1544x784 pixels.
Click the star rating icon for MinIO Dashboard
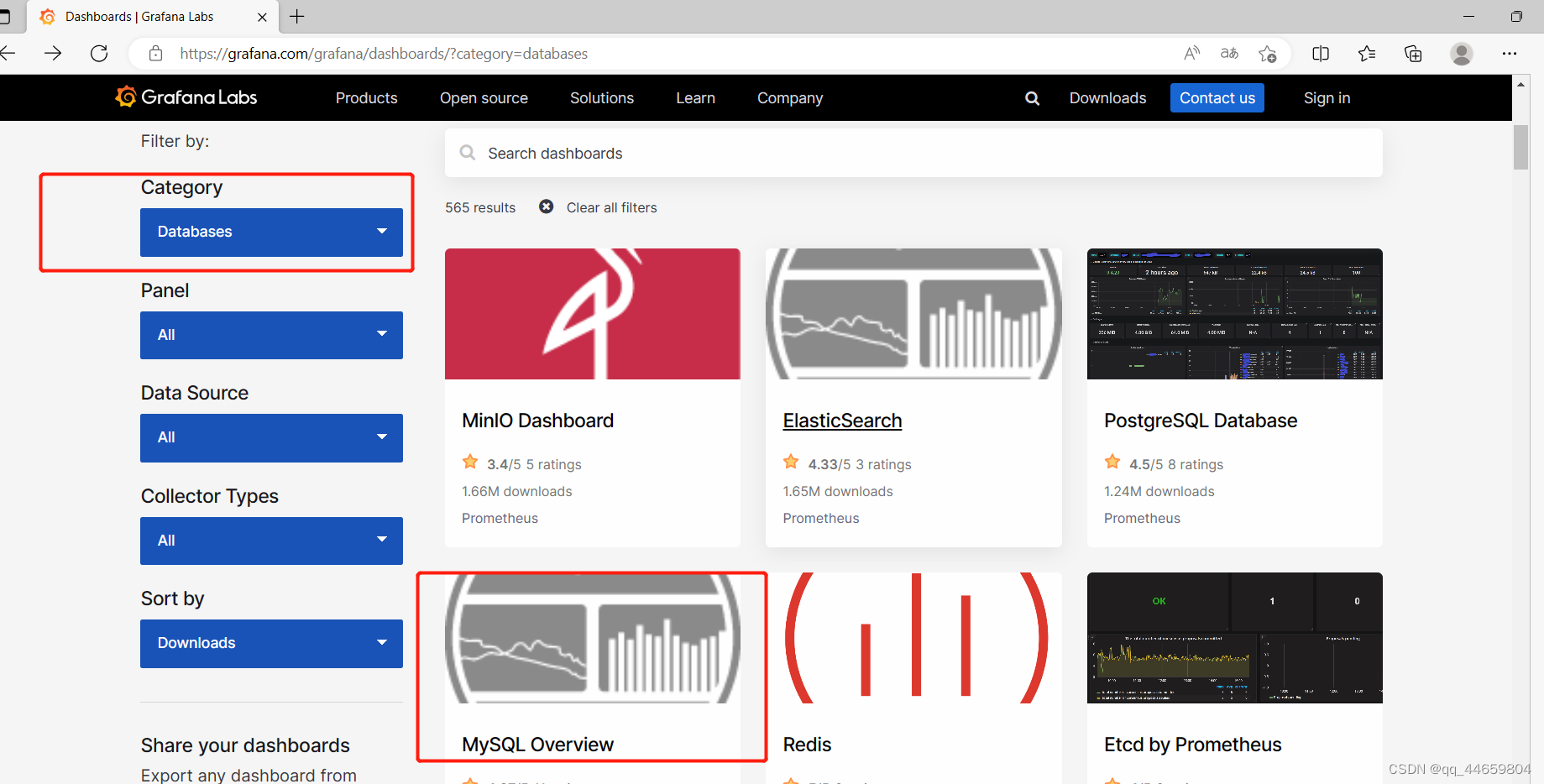pyautogui.click(x=470, y=462)
